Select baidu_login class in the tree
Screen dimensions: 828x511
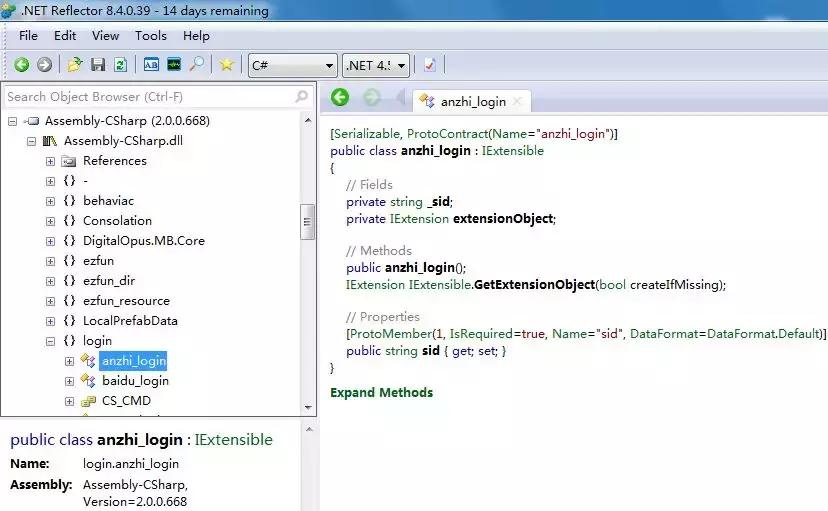click(x=135, y=381)
